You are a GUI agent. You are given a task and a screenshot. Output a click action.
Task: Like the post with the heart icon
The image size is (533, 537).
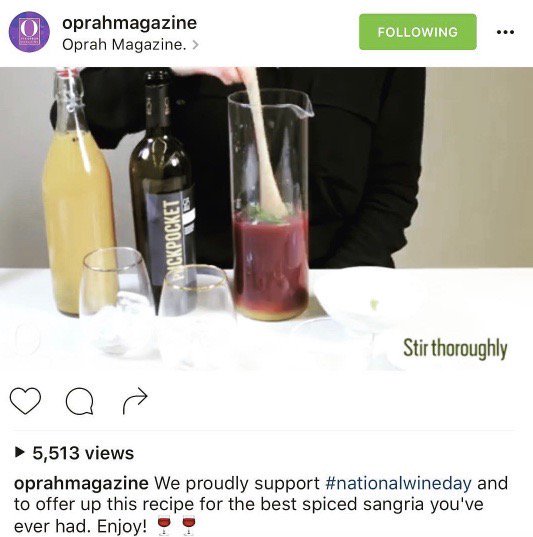tap(25, 401)
